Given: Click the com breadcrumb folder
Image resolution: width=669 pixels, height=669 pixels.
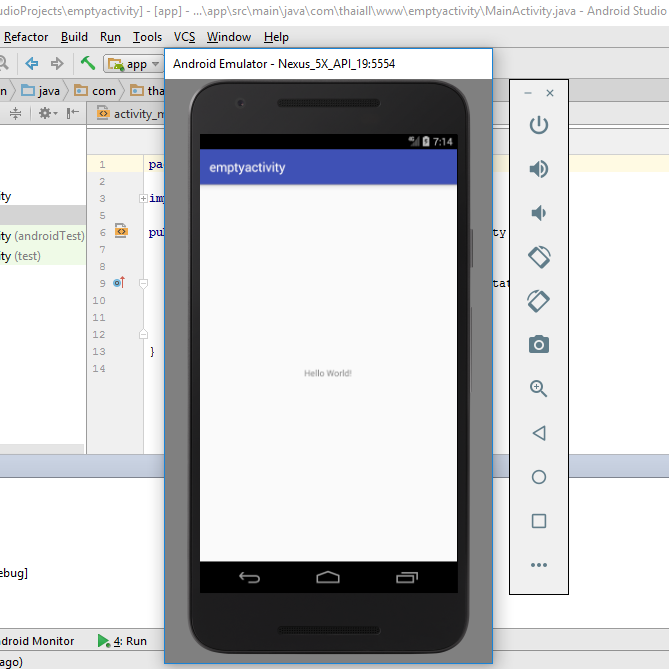Looking at the screenshot, I should pyautogui.click(x=95, y=90).
